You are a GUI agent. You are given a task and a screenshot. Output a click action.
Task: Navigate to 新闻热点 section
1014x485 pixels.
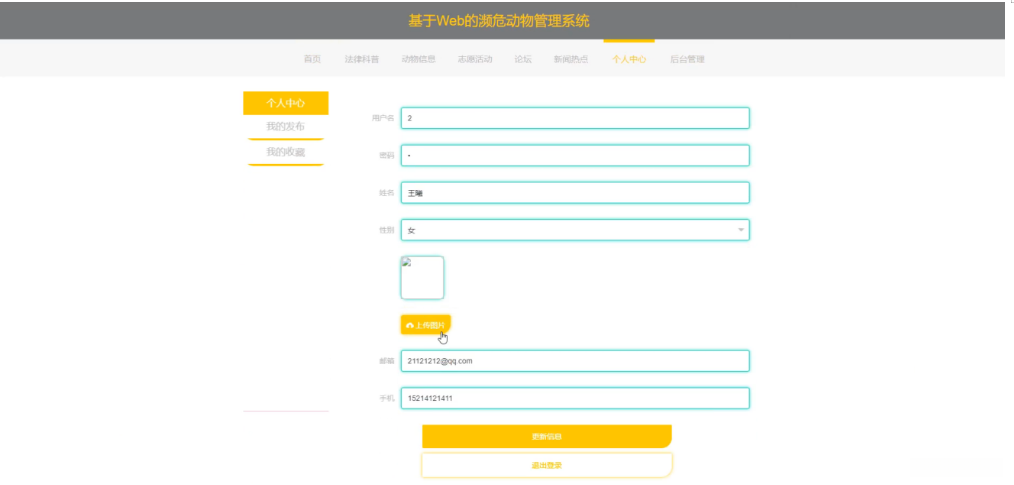[571, 59]
